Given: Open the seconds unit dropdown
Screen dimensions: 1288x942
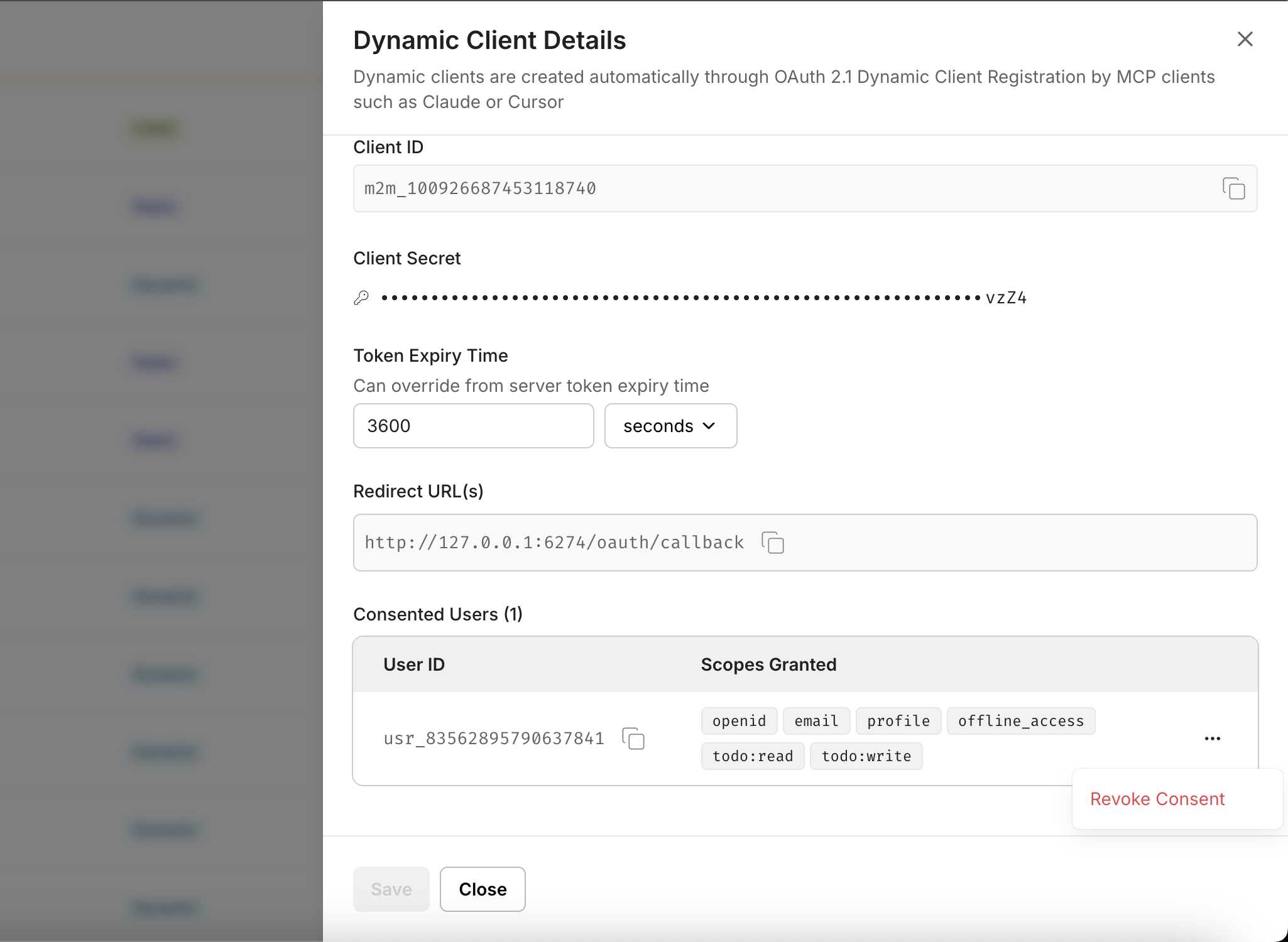Looking at the screenshot, I should click(670, 426).
